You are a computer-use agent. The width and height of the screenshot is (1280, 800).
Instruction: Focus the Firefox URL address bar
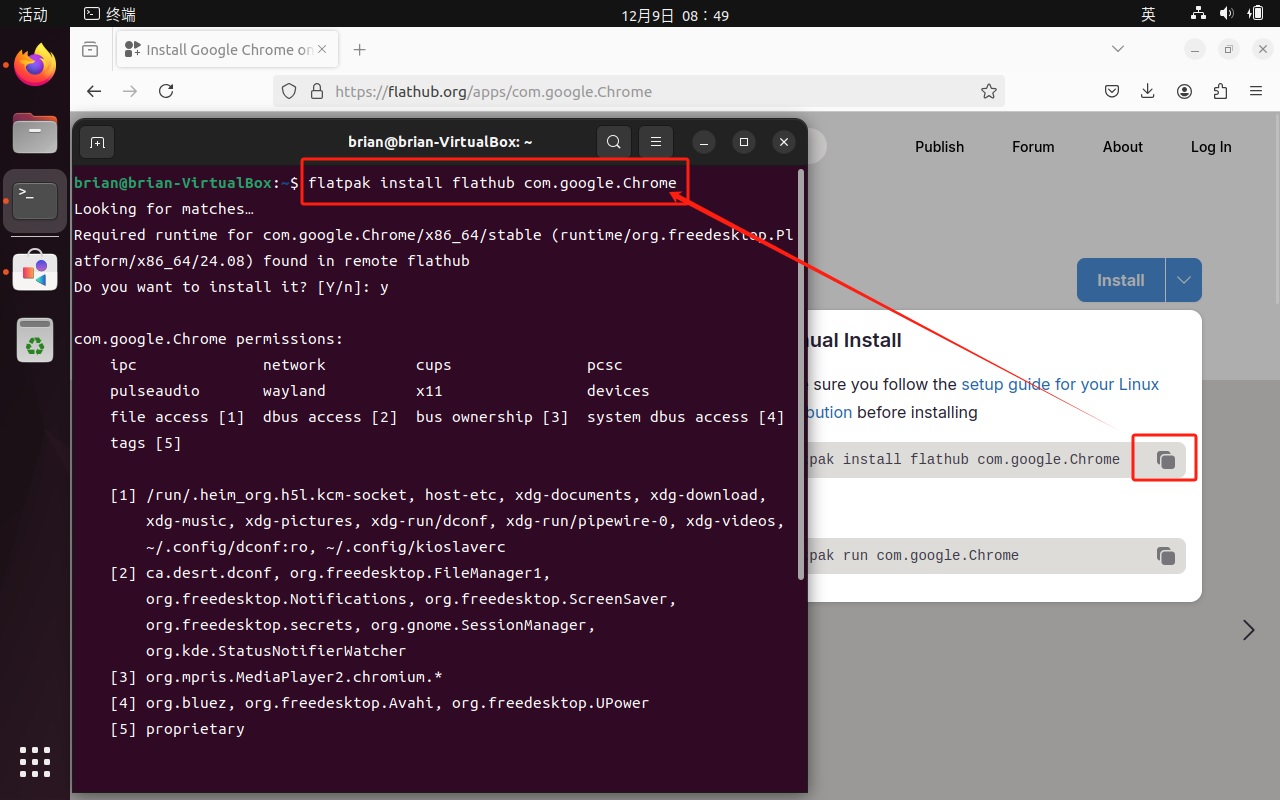coord(640,91)
